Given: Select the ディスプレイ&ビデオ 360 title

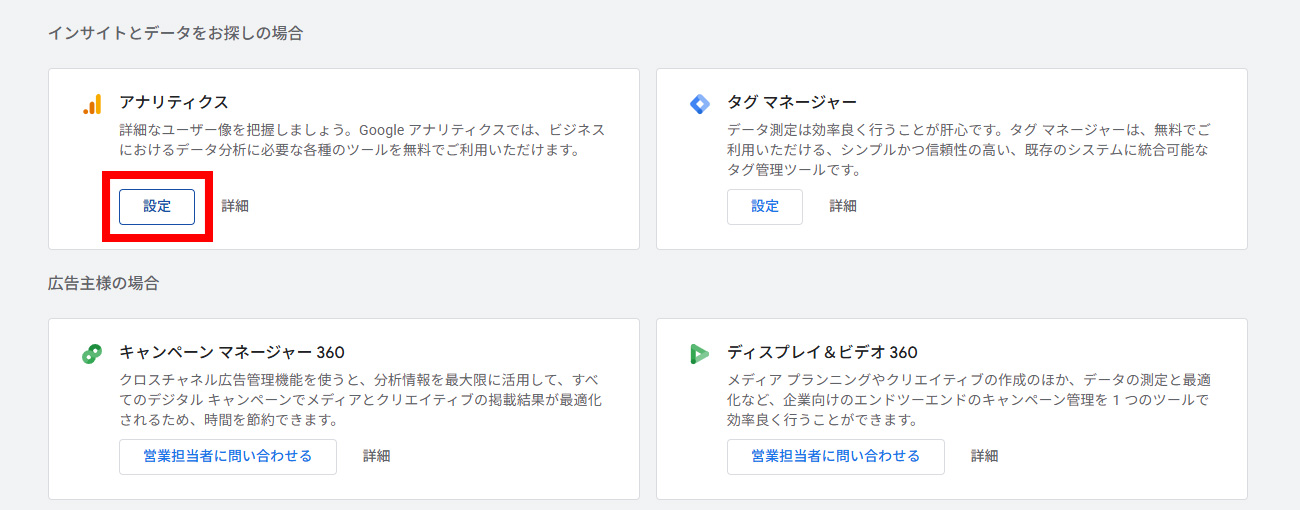Looking at the screenshot, I should (822, 352).
